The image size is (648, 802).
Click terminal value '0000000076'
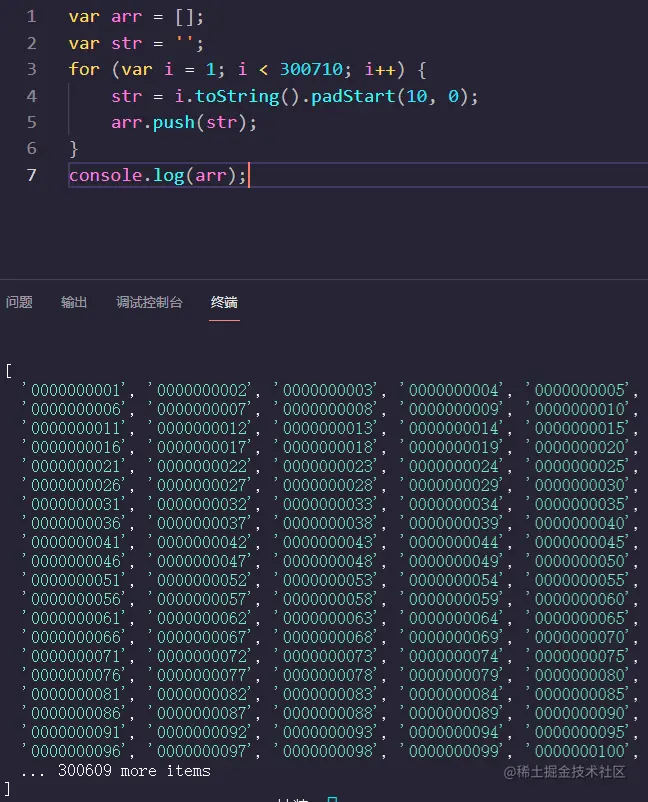point(75,675)
